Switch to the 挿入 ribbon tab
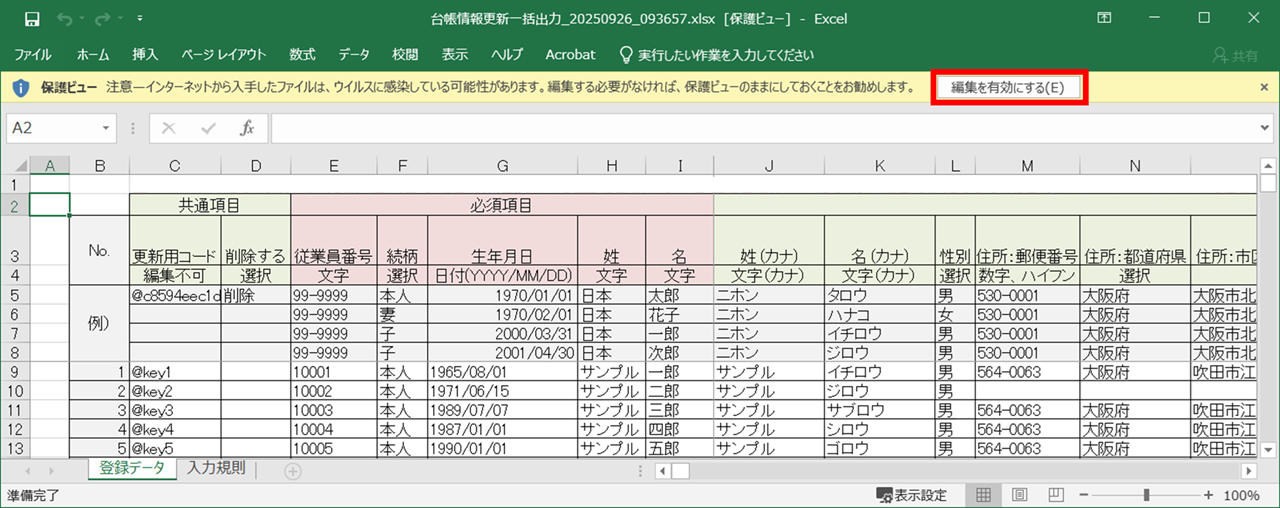 [x=145, y=55]
